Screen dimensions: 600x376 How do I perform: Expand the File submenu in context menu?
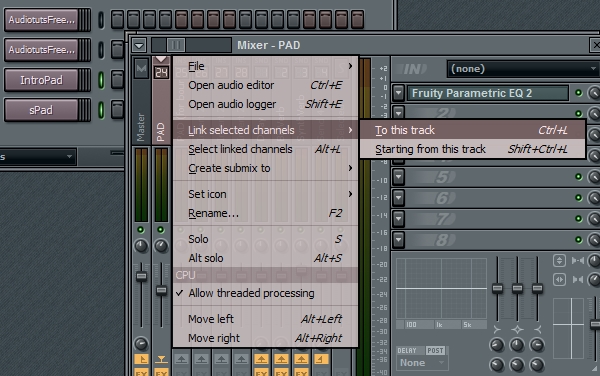(265, 66)
